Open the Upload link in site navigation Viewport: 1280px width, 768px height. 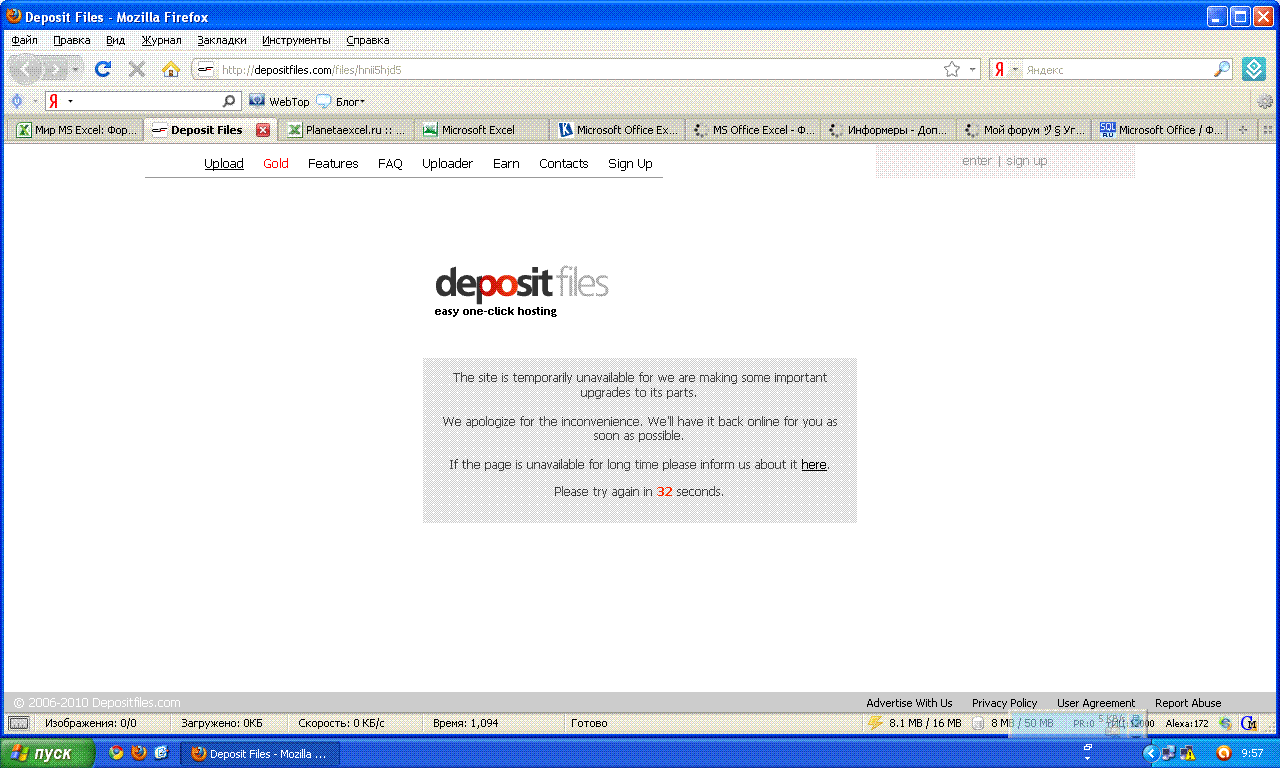point(224,164)
